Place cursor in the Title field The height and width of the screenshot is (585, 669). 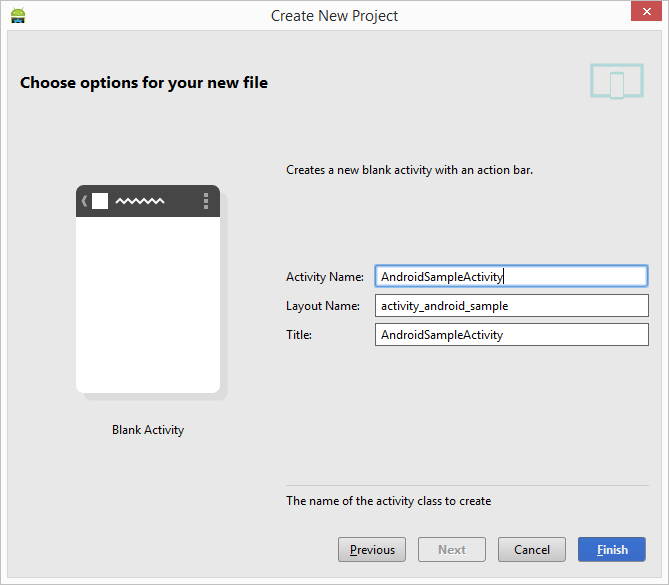pyautogui.click(x=511, y=335)
